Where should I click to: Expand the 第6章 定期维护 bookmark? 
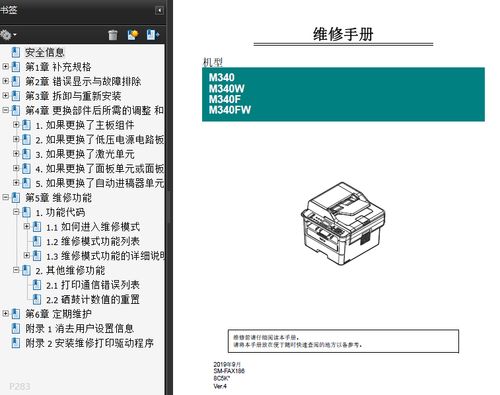click(x=6, y=314)
